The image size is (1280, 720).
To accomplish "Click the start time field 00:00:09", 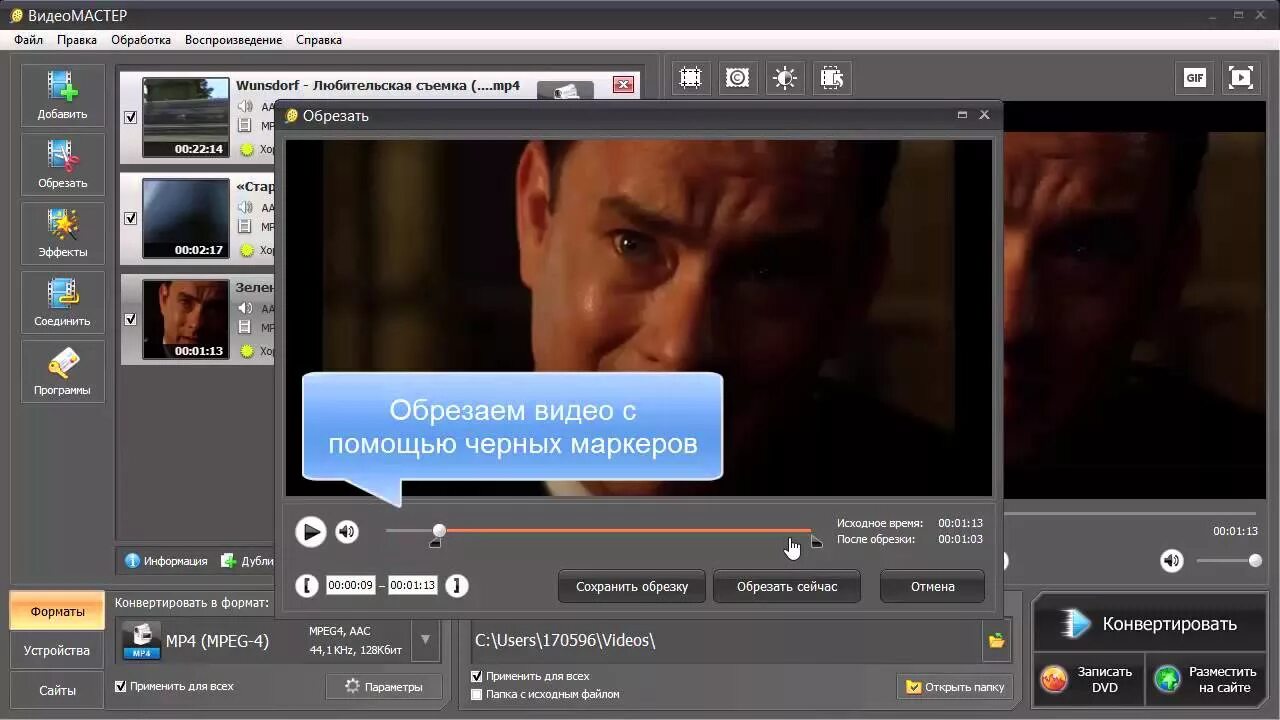I will pos(350,586).
